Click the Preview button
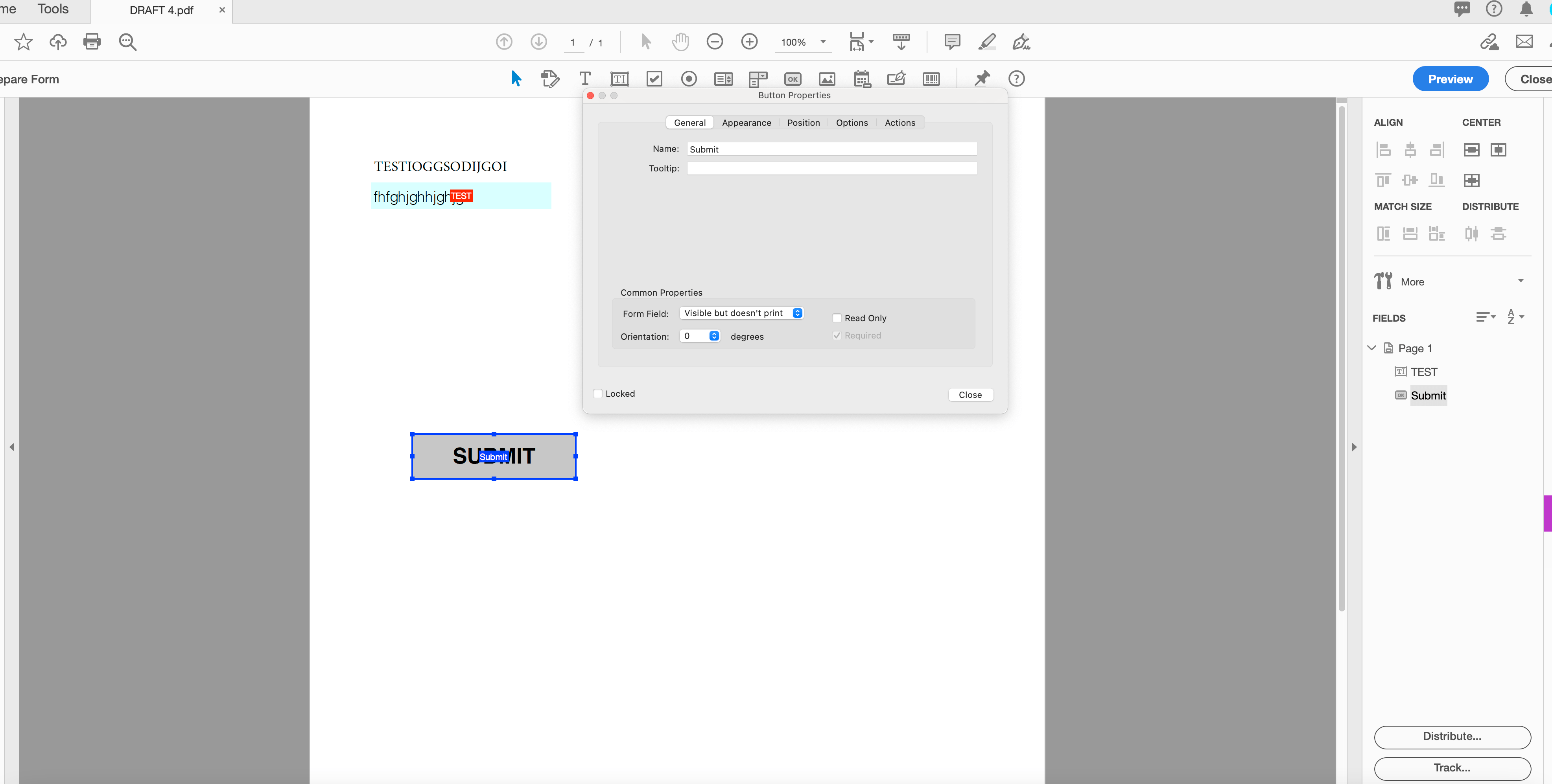This screenshot has width=1552, height=784. (x=1450, y=79)
